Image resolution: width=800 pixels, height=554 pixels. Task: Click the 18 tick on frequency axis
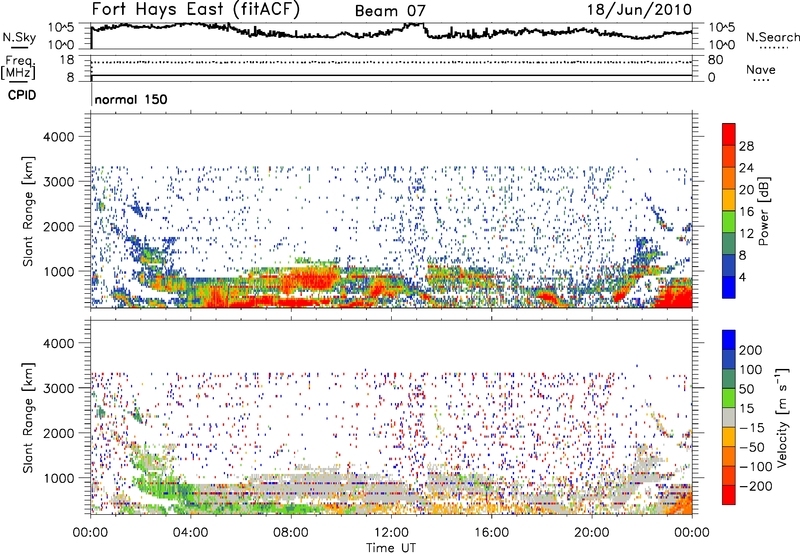67,60
